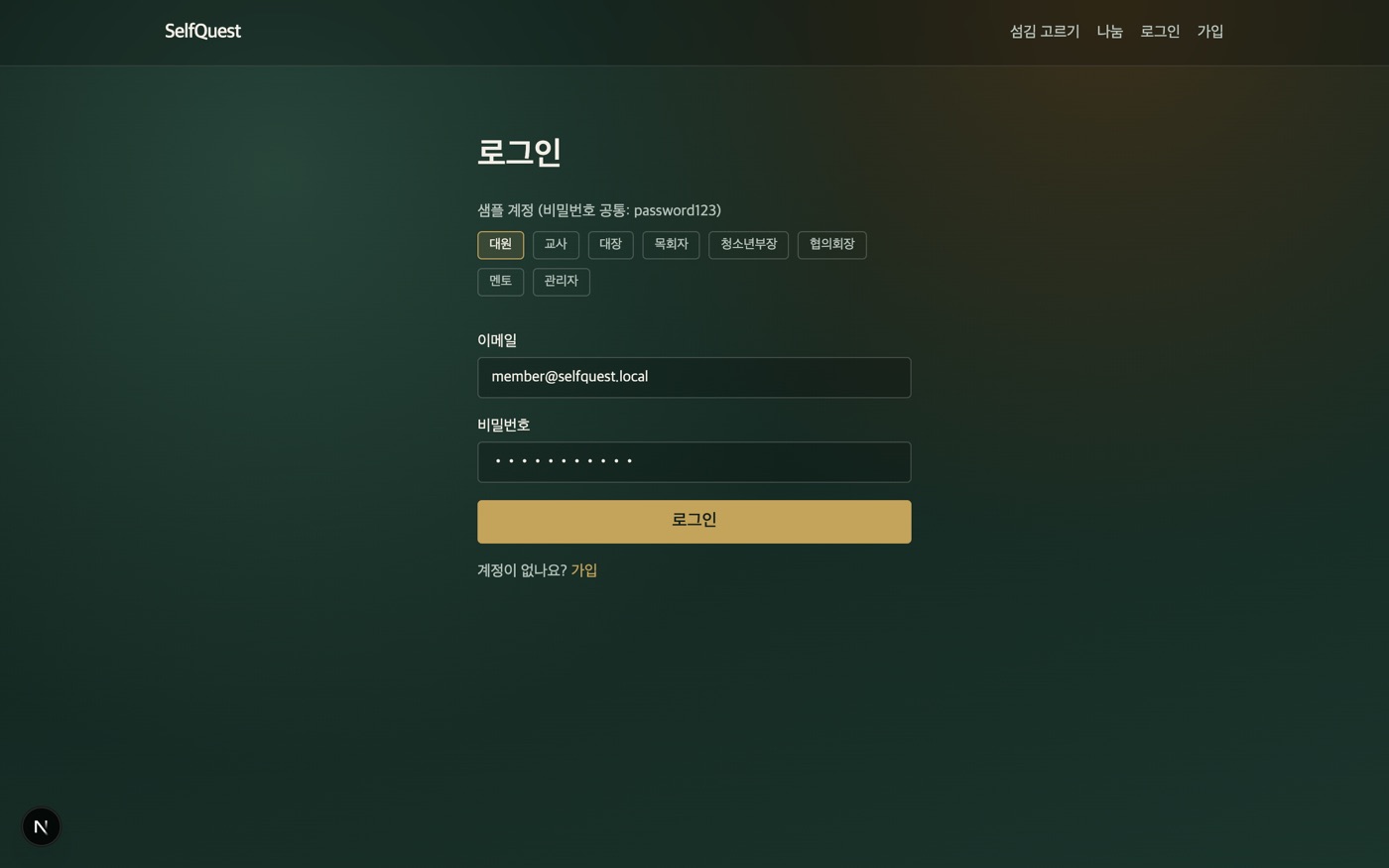The height and width of the screenshot is (868, 1389).
Task: Click the 이메일 field label
Action: click(497, 340)
